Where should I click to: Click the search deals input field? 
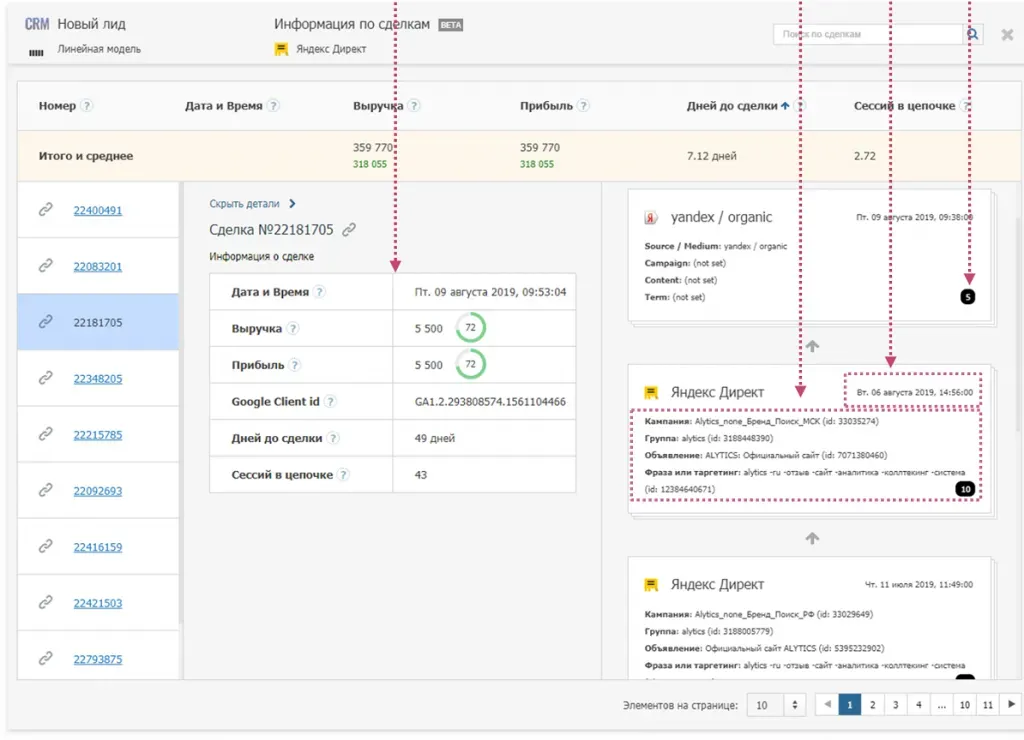point(868,34)
